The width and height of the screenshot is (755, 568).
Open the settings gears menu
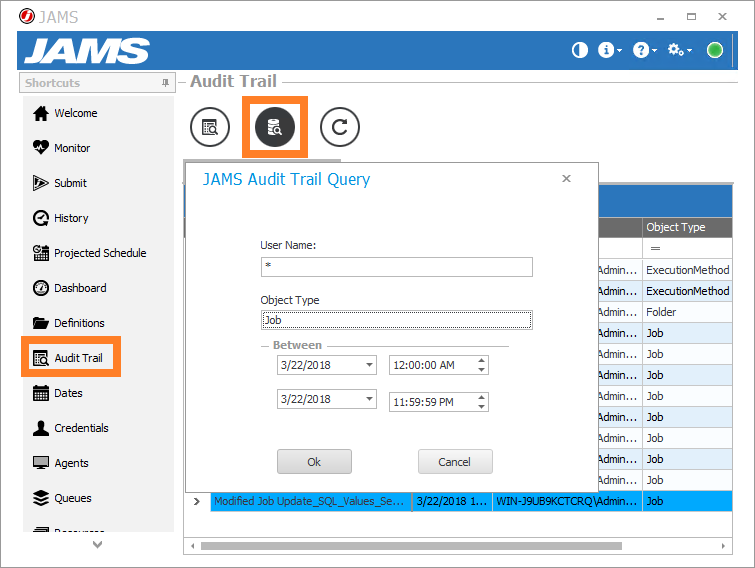679,50
